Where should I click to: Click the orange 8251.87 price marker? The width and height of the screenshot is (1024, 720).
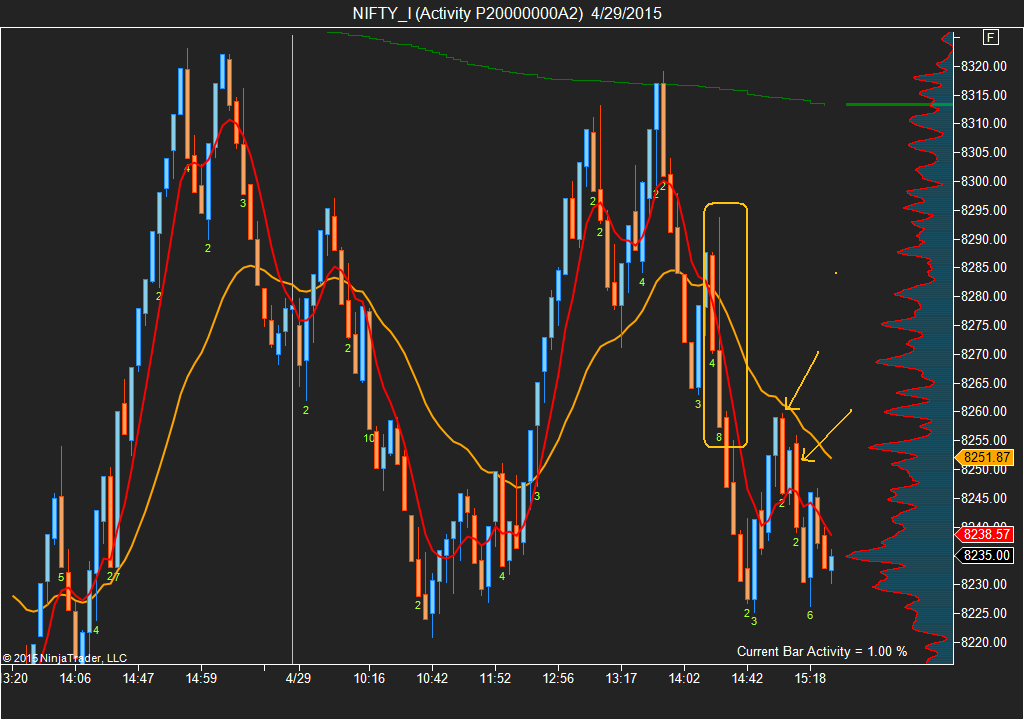click(985, 457)
